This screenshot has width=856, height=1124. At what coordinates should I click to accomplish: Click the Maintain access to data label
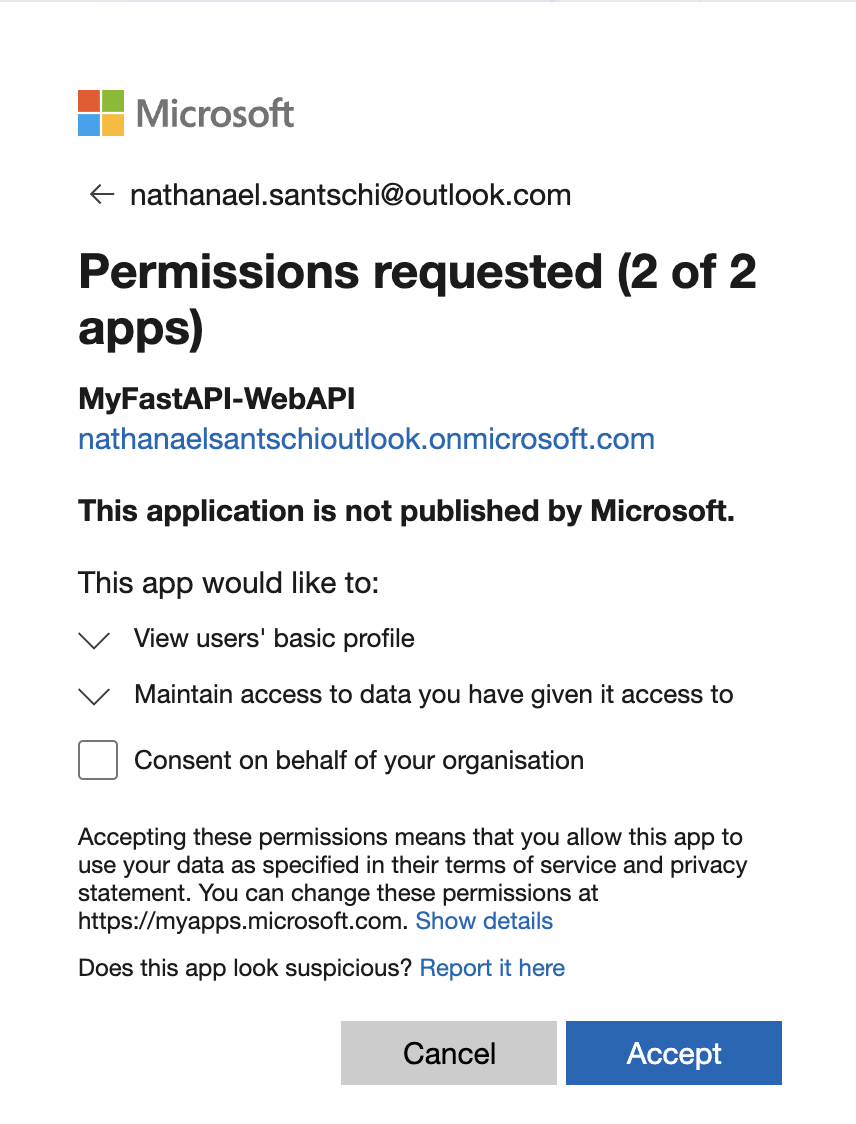point(433,694)
